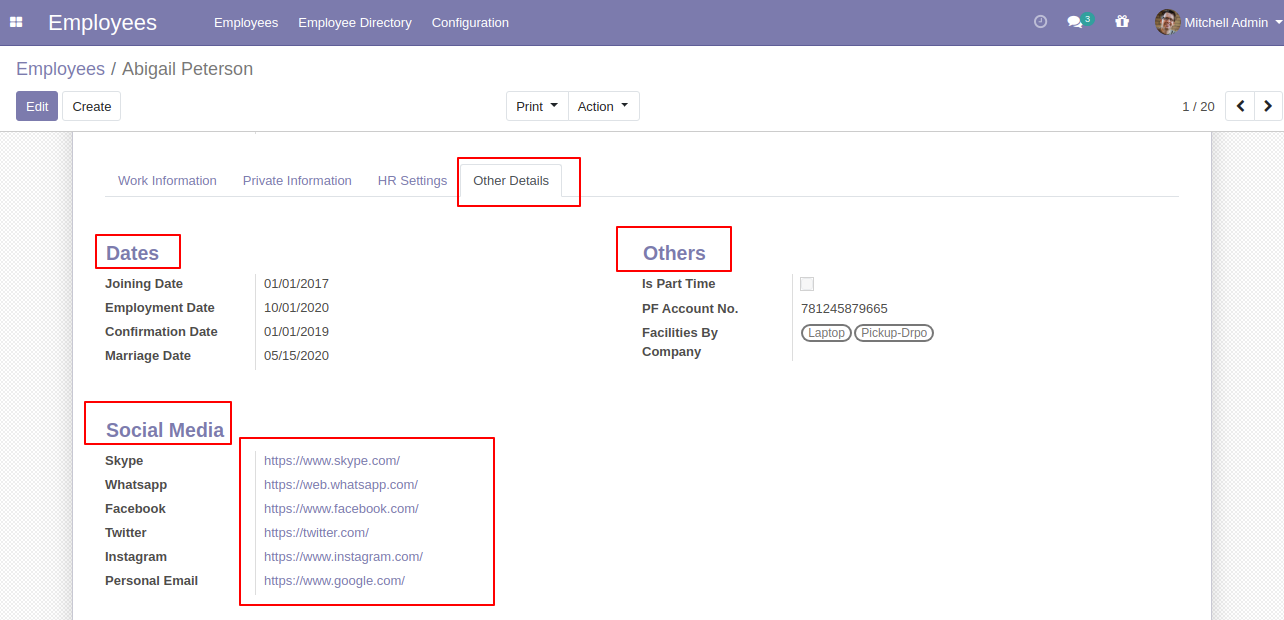Open the Skype URL link
Viewport: 1284px width, 620px height.
tap(332, 461)
